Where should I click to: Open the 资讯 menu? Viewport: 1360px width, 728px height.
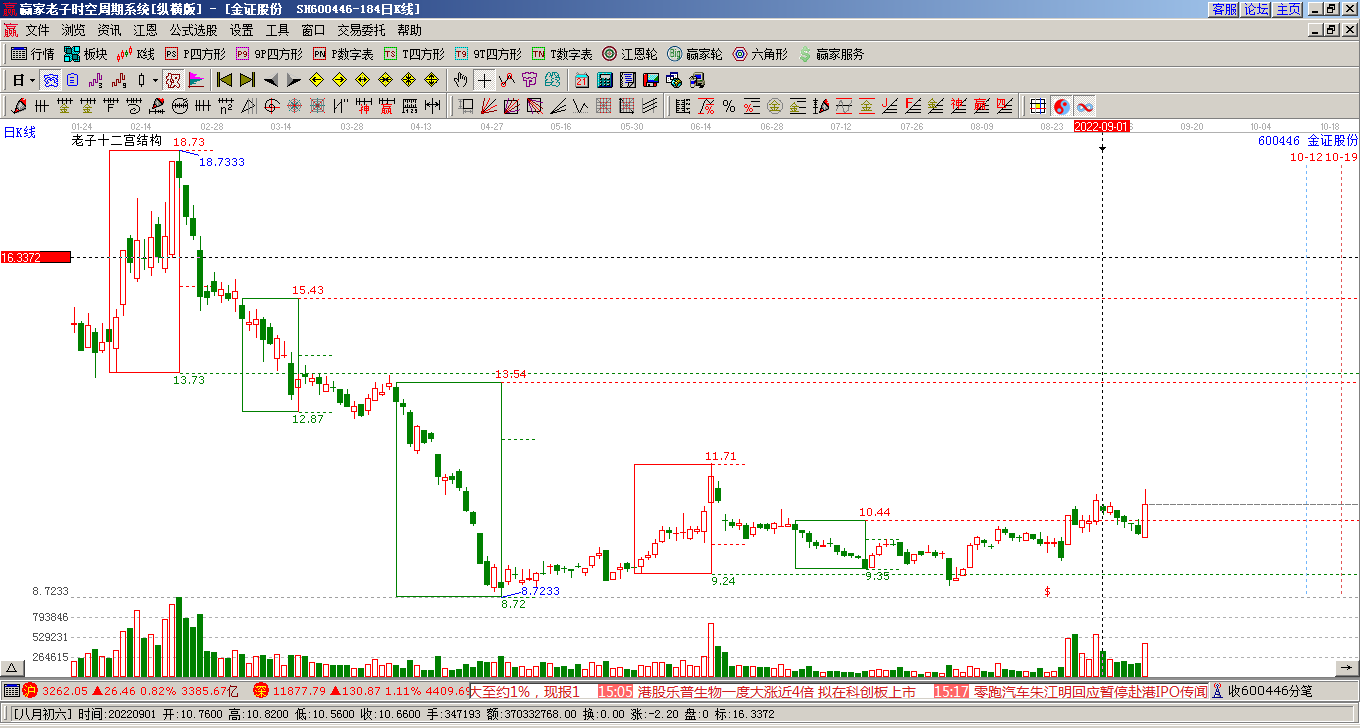pyautogui.click(x=109, y=30)
